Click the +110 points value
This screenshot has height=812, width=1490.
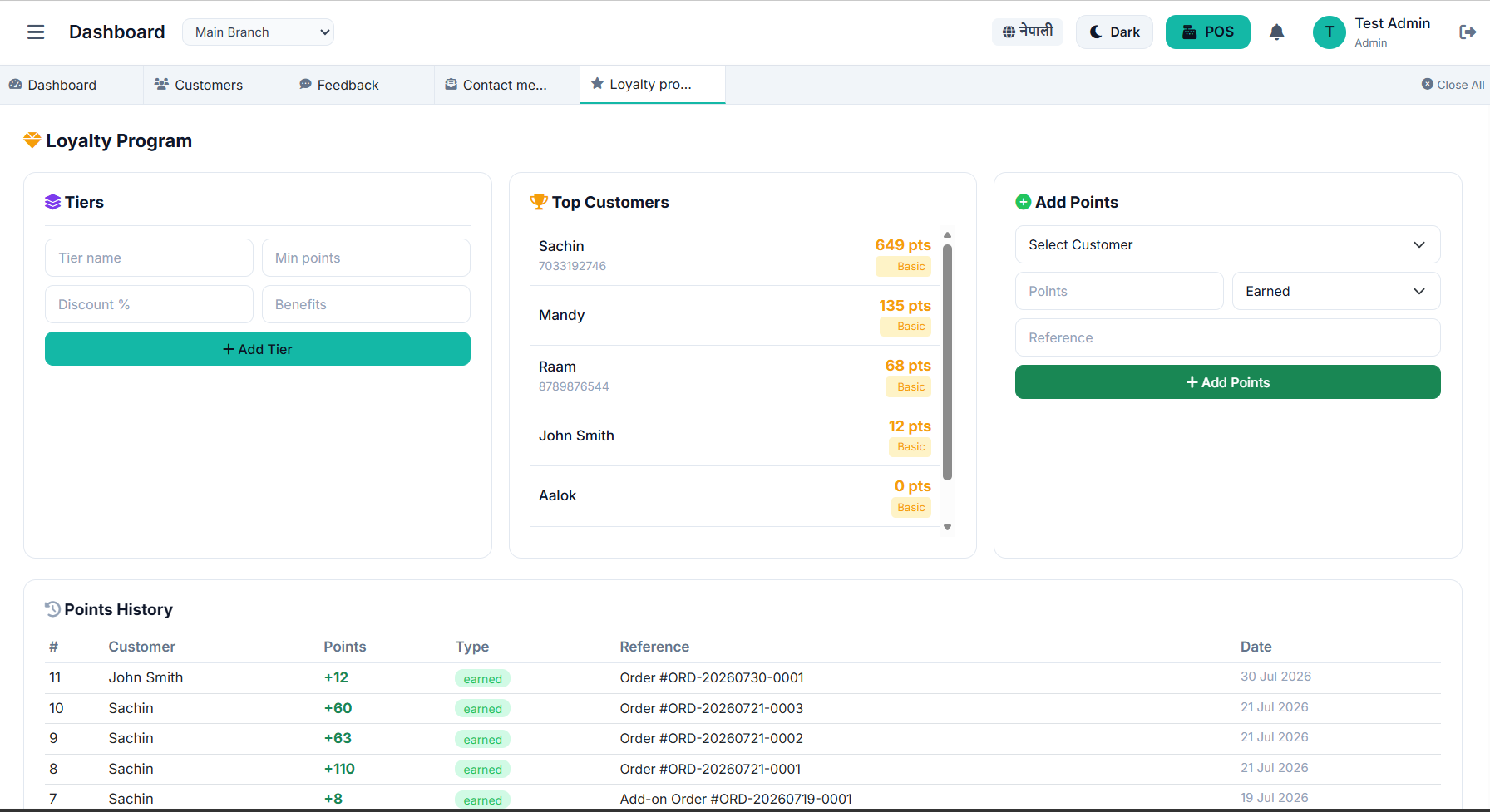339,769
